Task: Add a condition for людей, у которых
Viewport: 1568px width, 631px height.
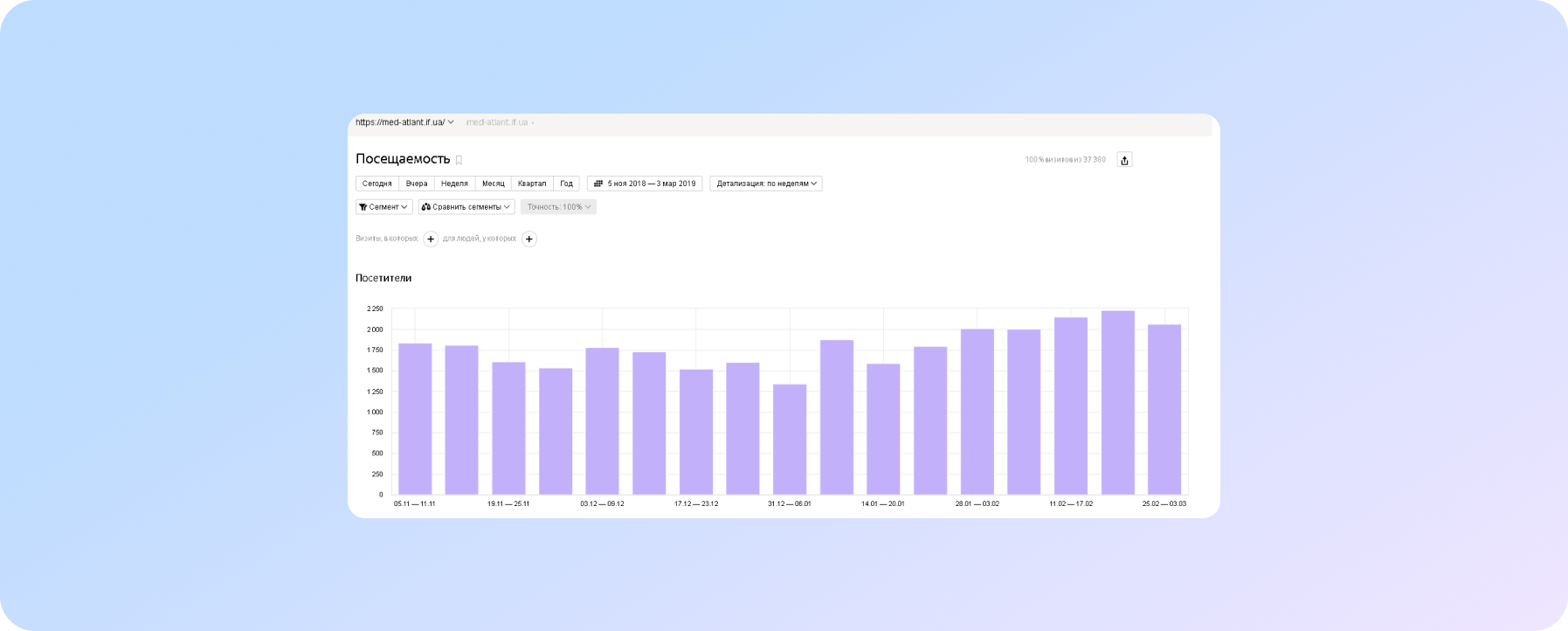Action: 529,239
